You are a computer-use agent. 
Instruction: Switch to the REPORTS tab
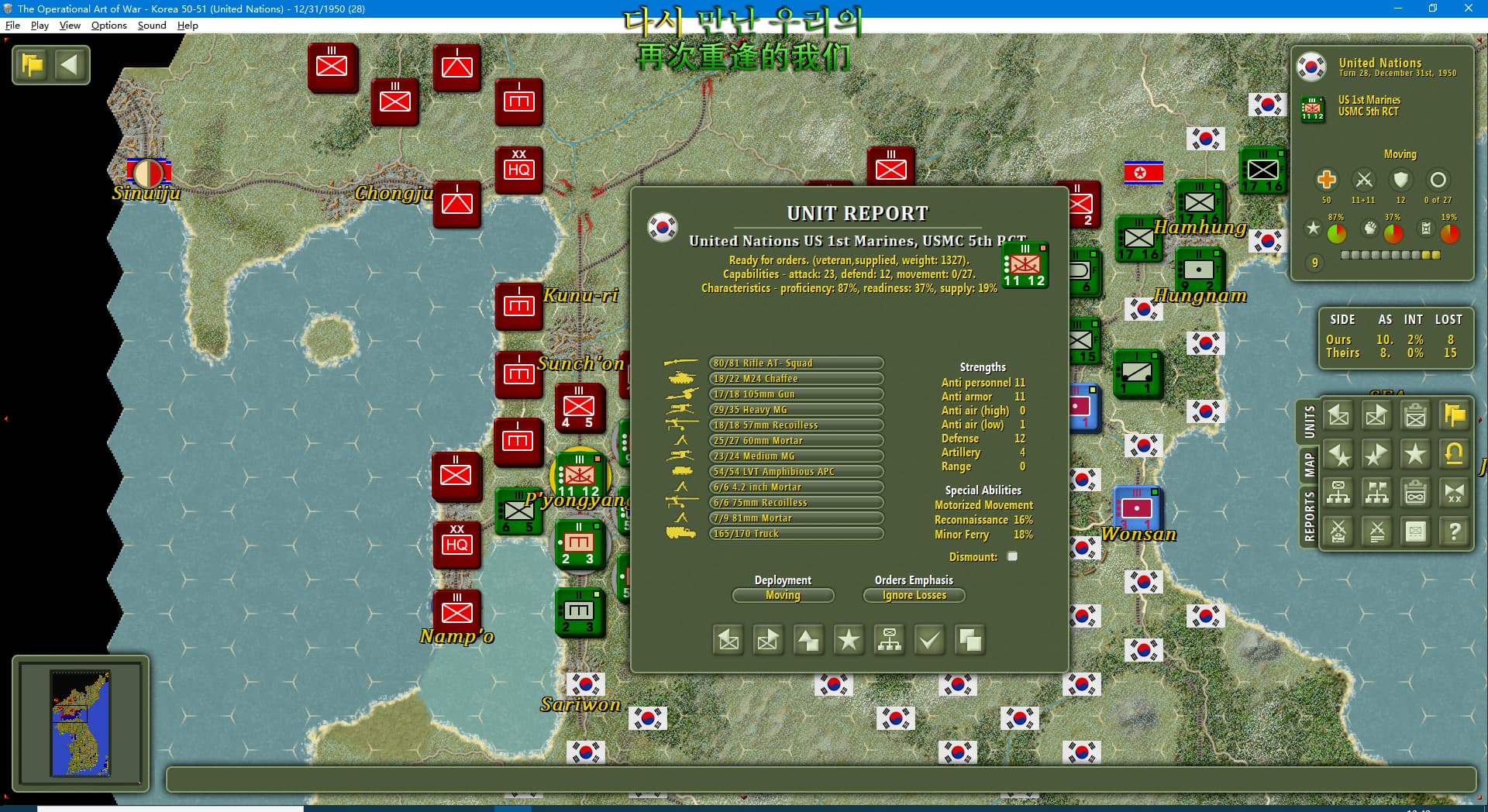tap(1309, 516)
